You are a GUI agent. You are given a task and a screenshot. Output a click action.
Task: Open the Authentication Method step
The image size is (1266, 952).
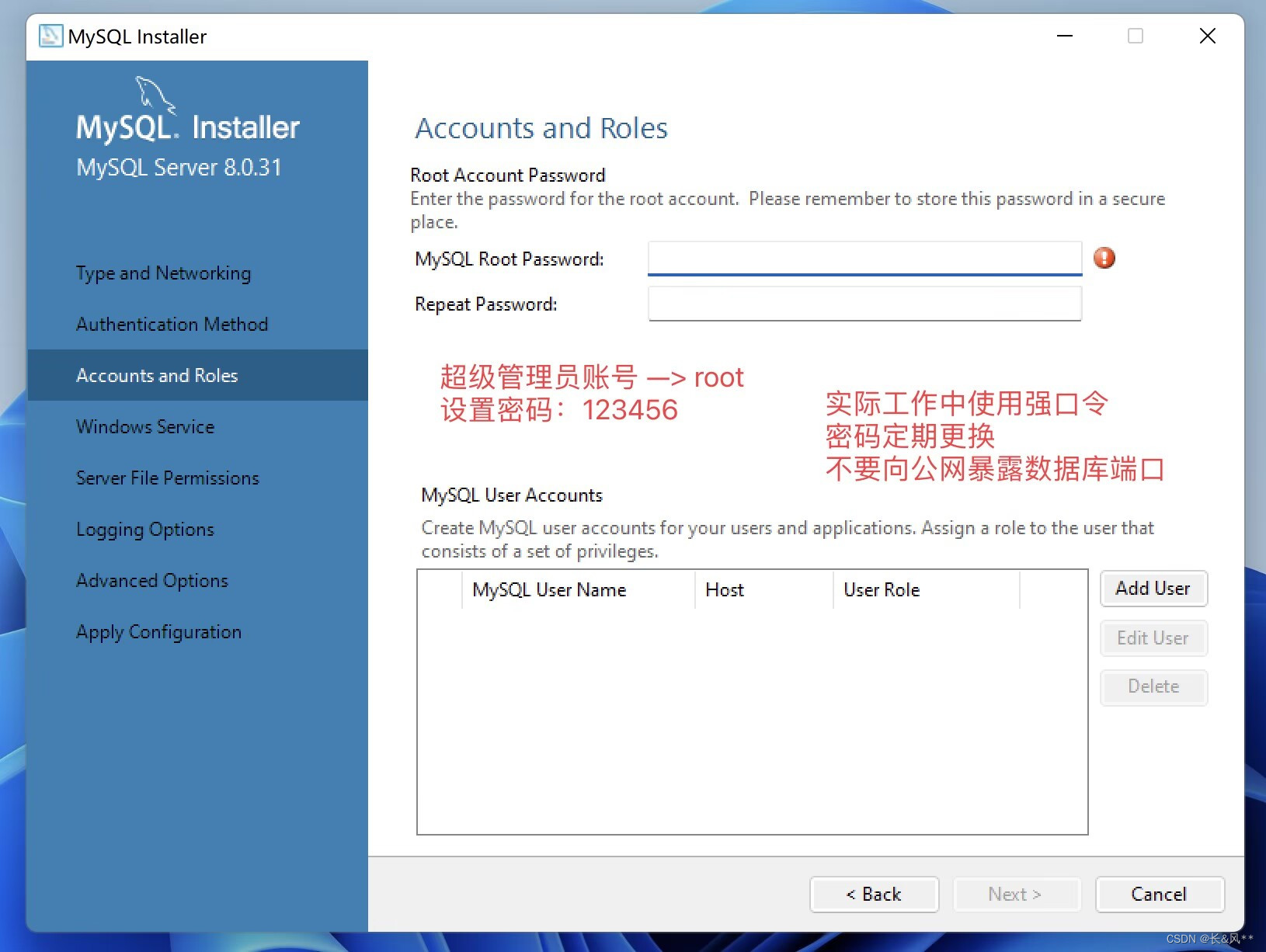coord(172,325)
